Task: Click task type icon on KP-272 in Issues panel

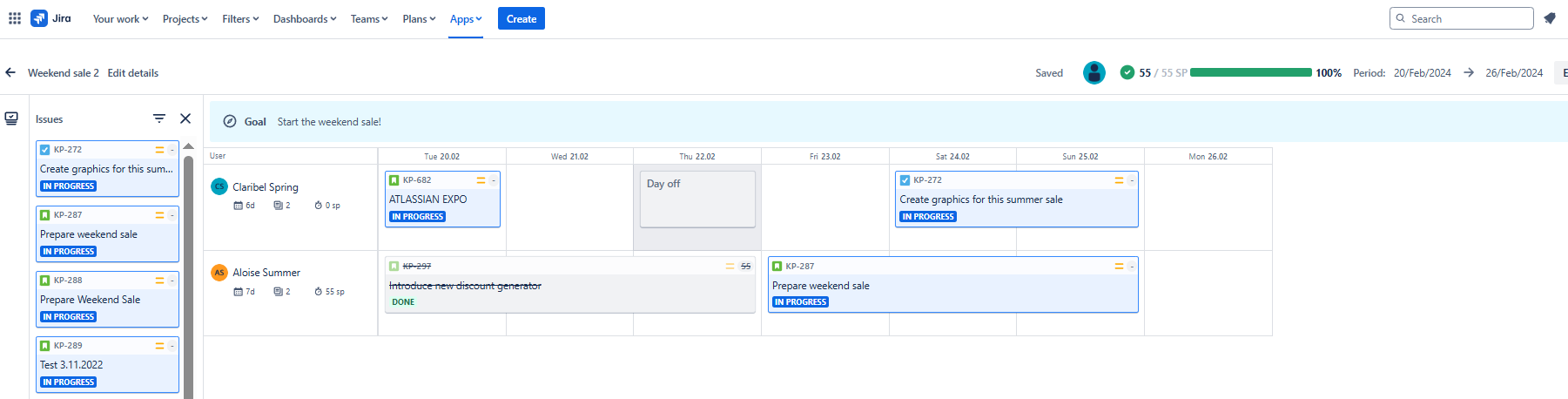Action: [x=45, y=150]
